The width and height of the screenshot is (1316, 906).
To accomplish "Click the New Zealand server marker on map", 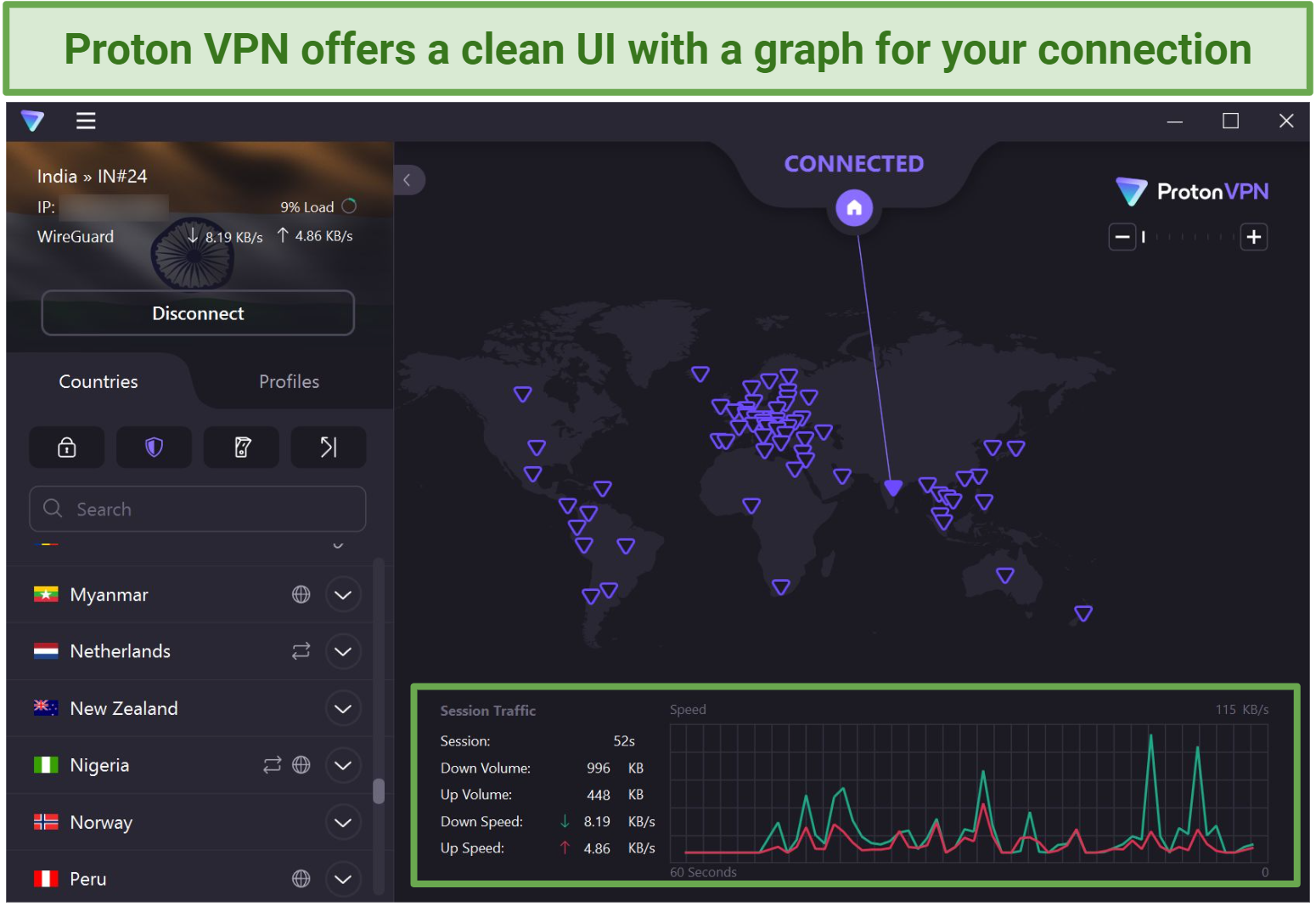I will (x=1083, y=613).
